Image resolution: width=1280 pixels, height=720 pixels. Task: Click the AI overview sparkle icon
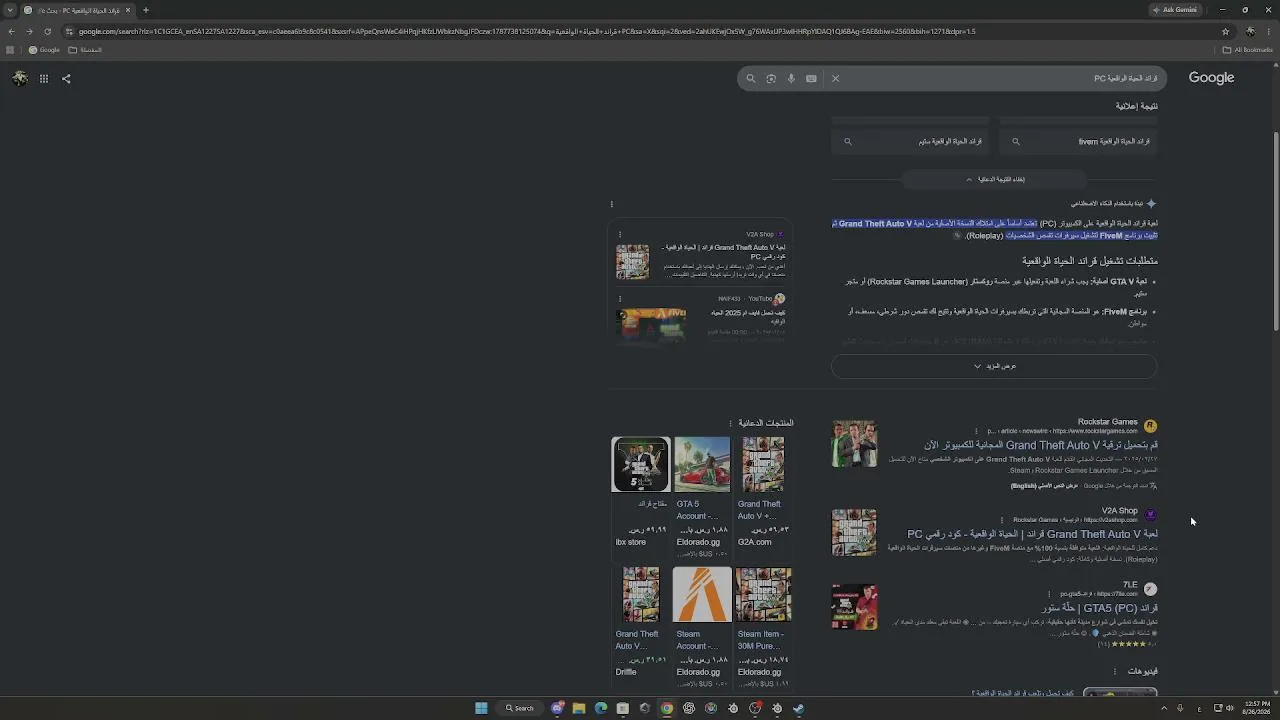pos(1151,203)
